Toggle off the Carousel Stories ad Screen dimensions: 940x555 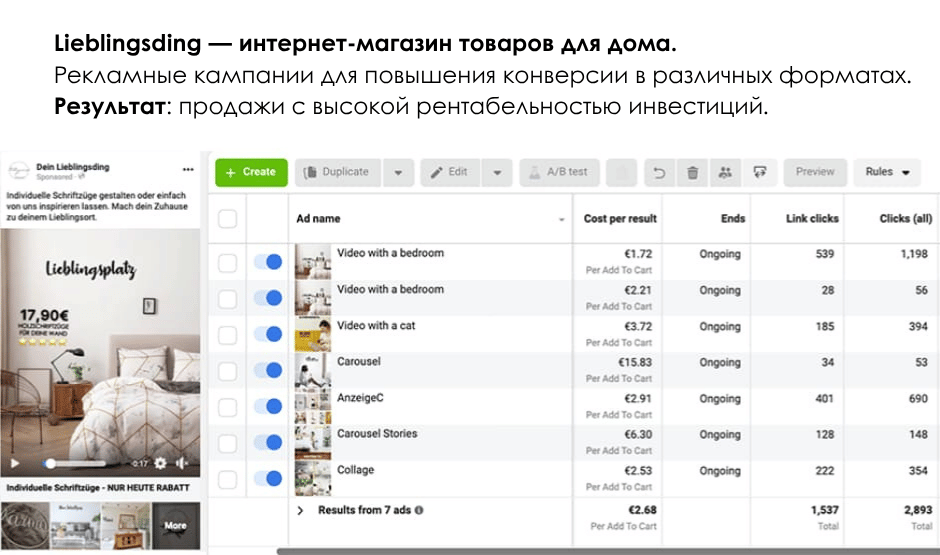267,442
